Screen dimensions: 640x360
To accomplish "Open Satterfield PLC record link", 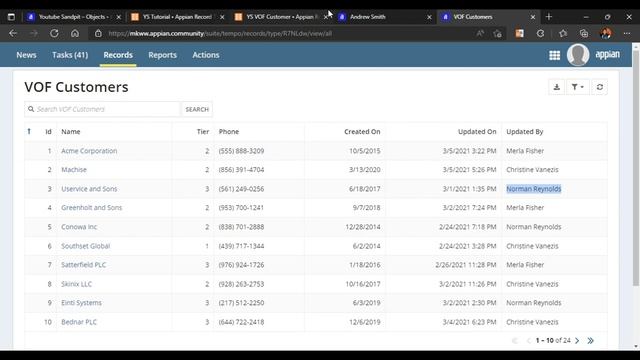I will (x=84, y=264).
